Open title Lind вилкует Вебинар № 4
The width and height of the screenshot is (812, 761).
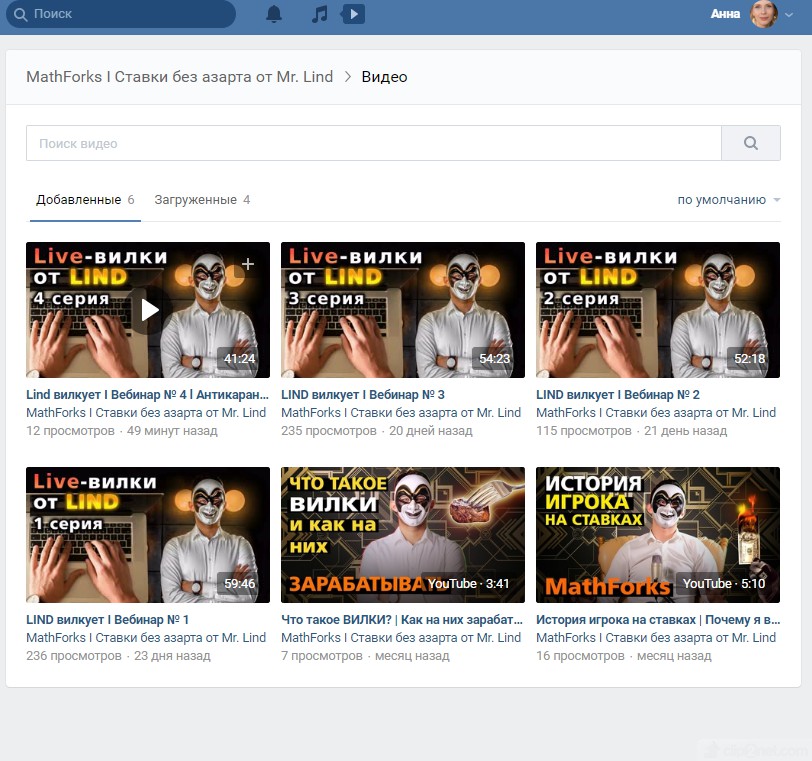[148, 394]
